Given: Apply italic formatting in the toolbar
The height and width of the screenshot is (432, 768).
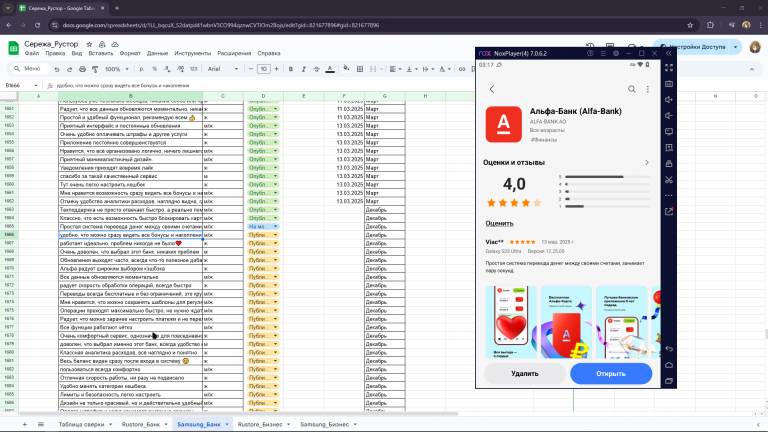Looking at the screenshot, I should point(304,69).
